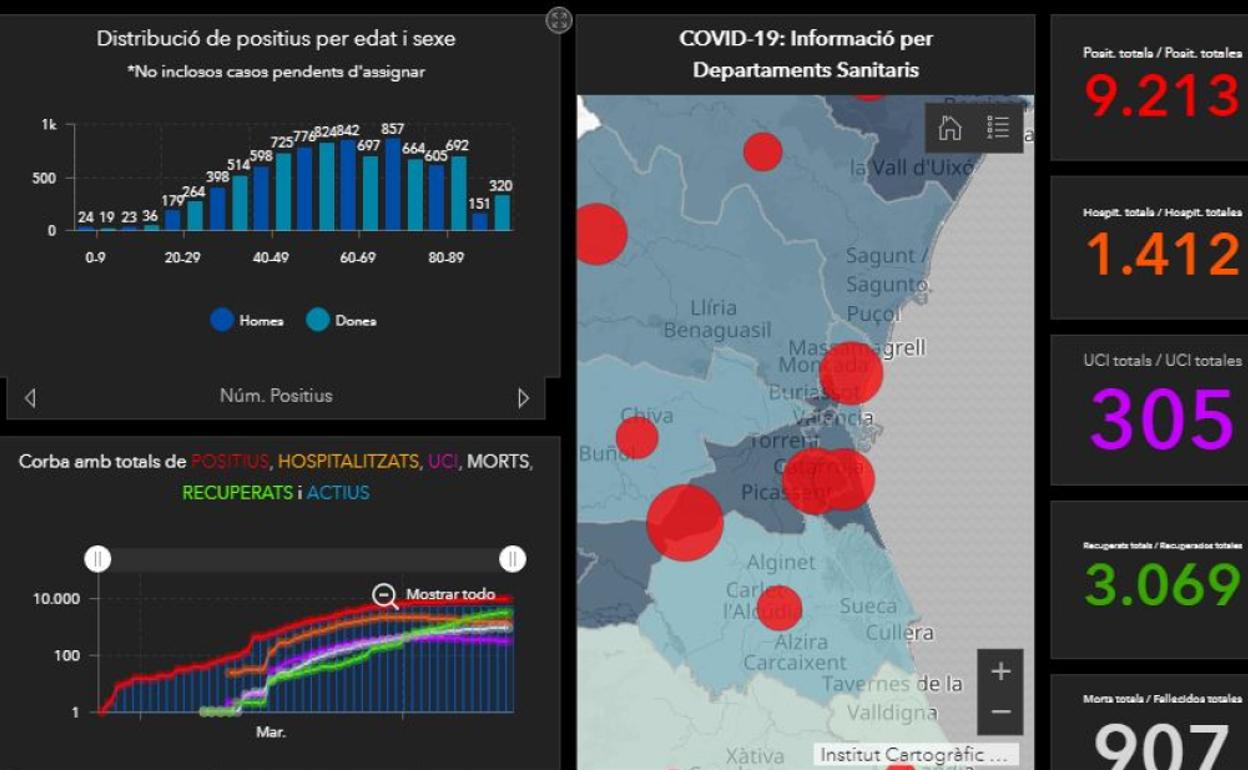Zoom out with the map minus button
The height and width of the screenshot is (770, 1248).
coord(1000,712)
